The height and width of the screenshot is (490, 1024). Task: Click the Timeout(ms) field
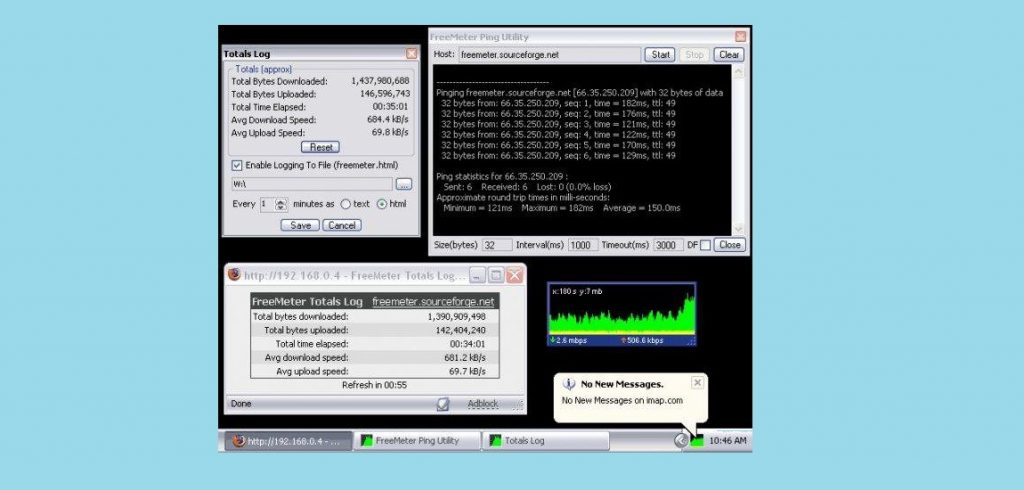pyautogui.click(x=668, y=245)
